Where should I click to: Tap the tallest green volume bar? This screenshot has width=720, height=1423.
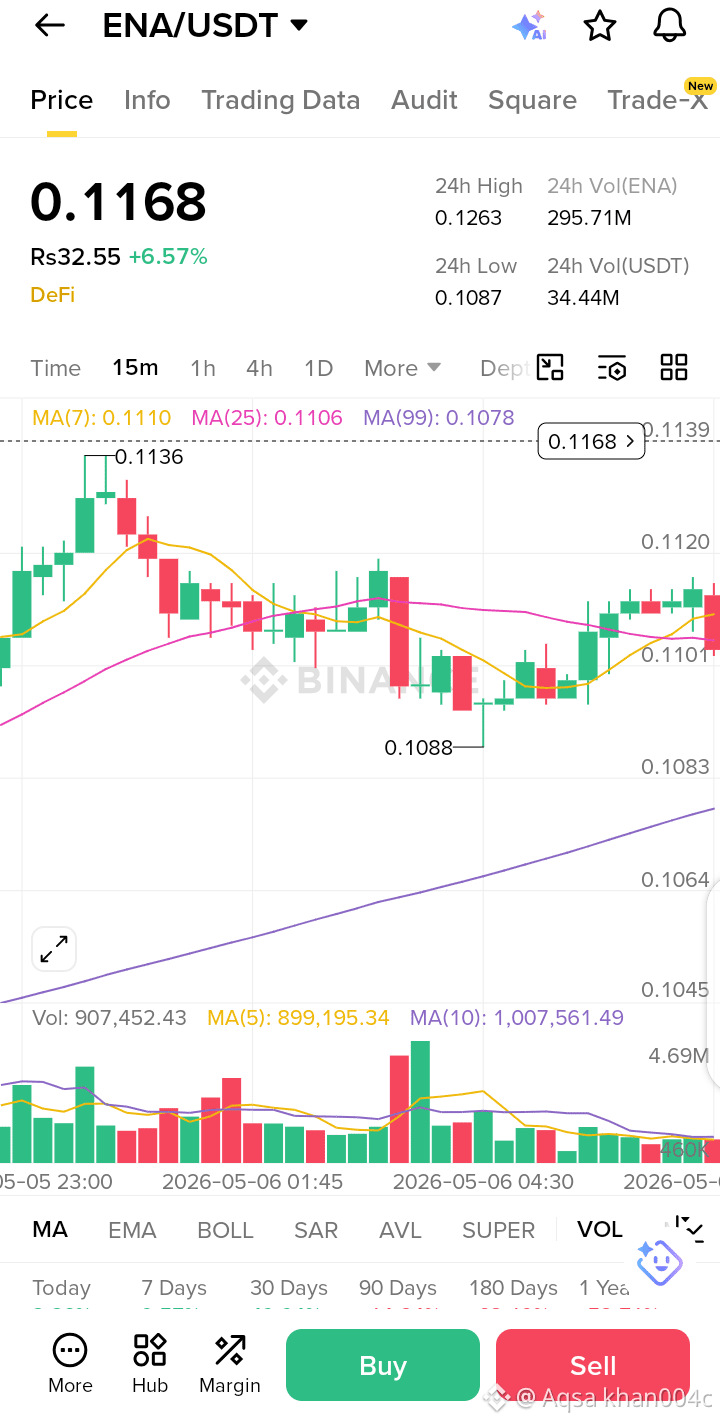click(420, 1101)
